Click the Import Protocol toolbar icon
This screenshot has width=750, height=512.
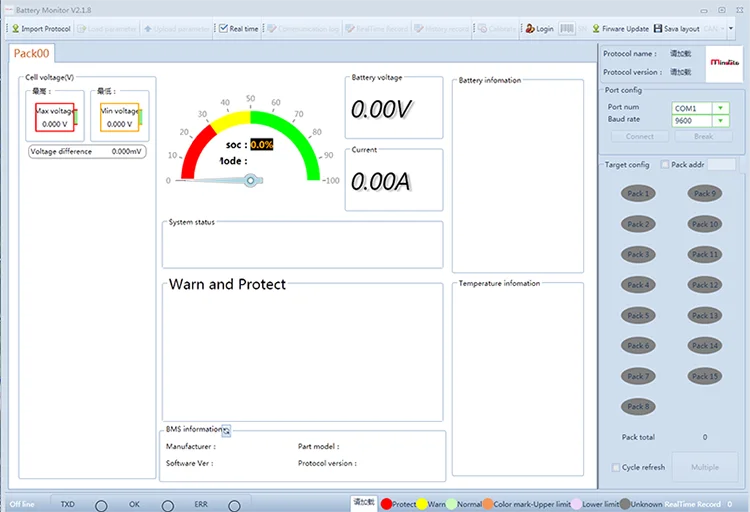pyautogui.click(x=15, y=29)
